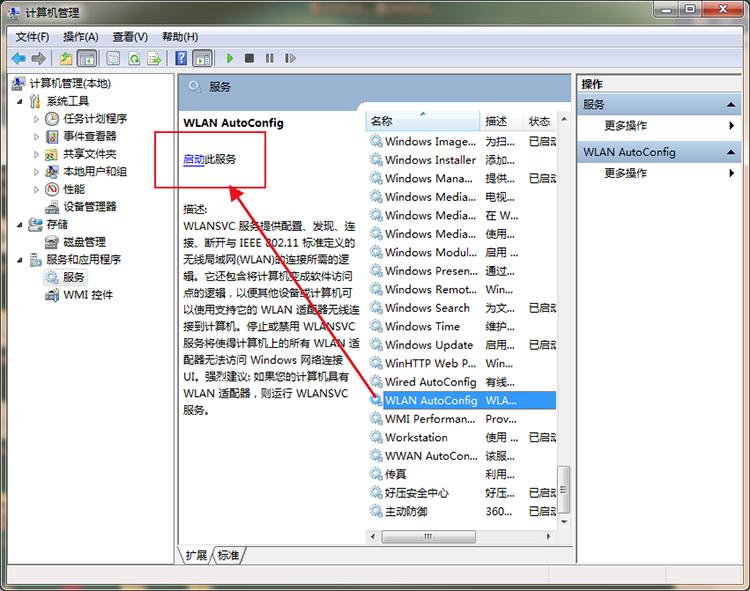Screen dimensions: 750x591
Task: Sort by the 描述 column header
Action: pos(501,121)
